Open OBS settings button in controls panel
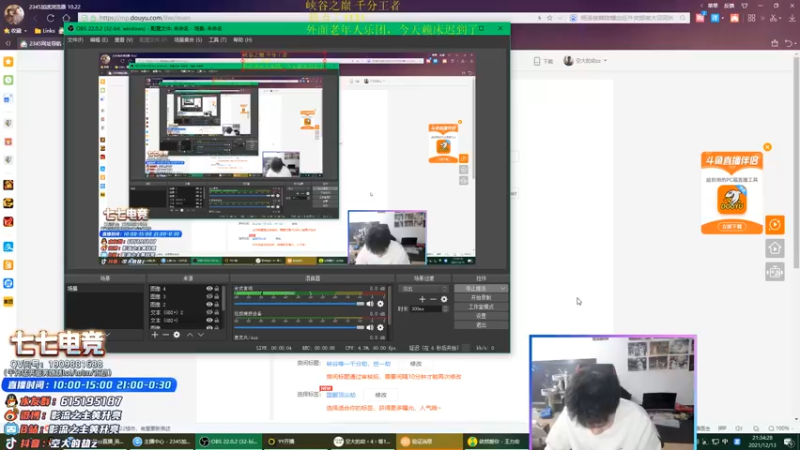The height and width of the screenshot is (450, 800). pyautogui.click(x=481, y=316)
